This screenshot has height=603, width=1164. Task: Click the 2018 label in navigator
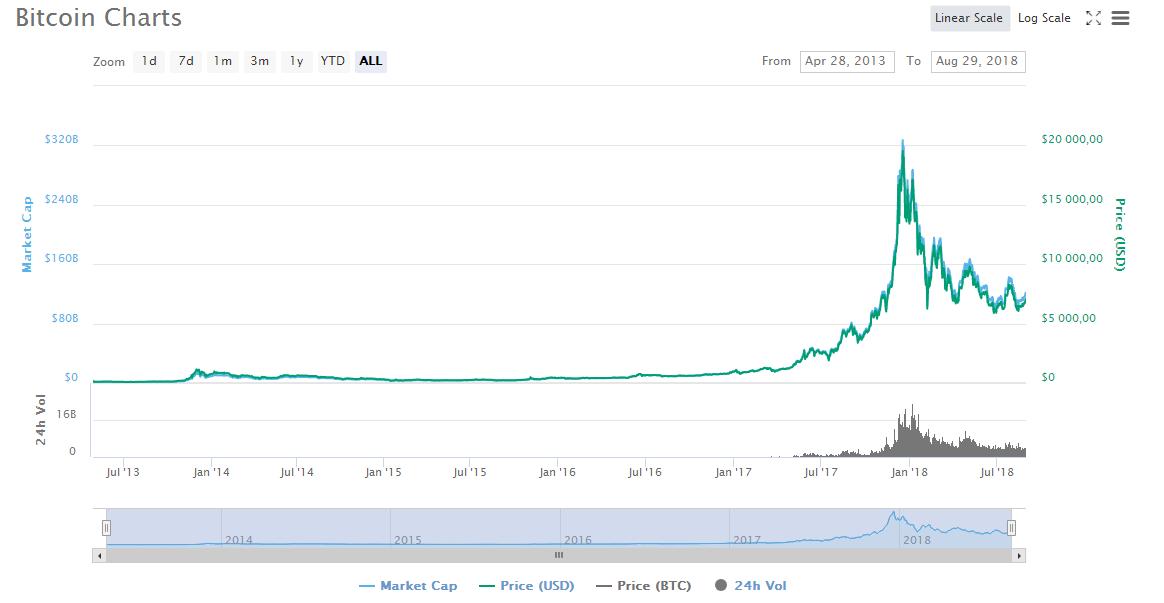[x=917, y=540]
